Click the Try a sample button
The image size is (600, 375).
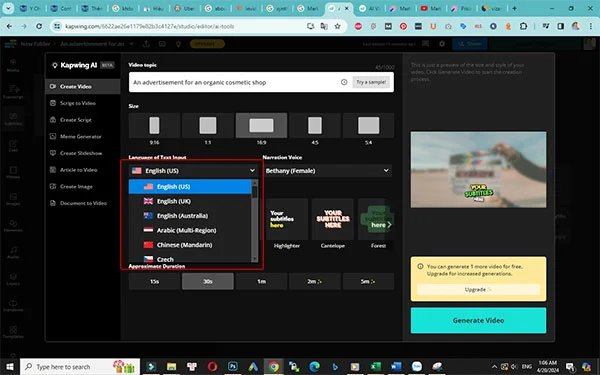371,82
